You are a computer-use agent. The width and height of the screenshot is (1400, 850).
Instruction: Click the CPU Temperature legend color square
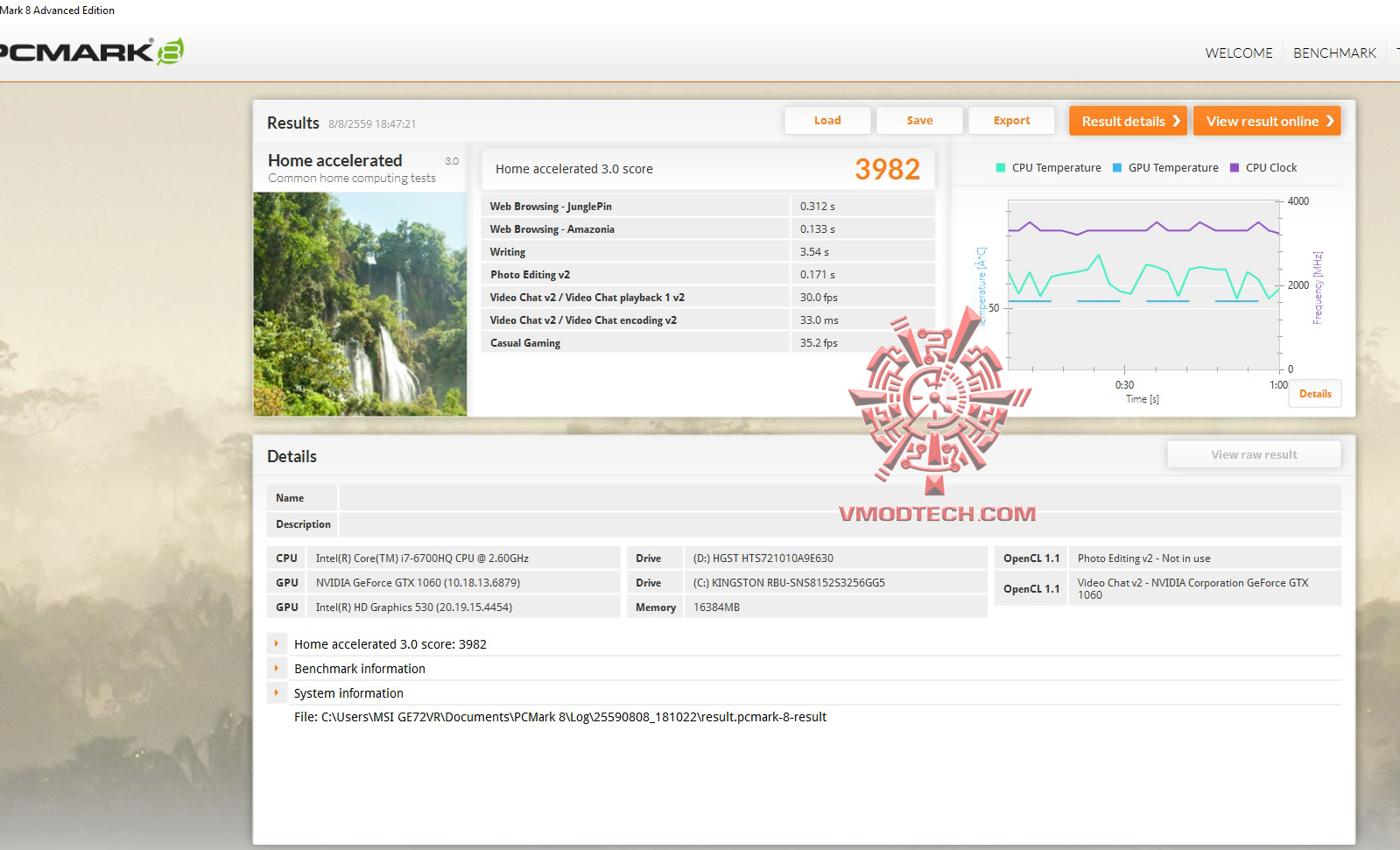[1001, 168]
